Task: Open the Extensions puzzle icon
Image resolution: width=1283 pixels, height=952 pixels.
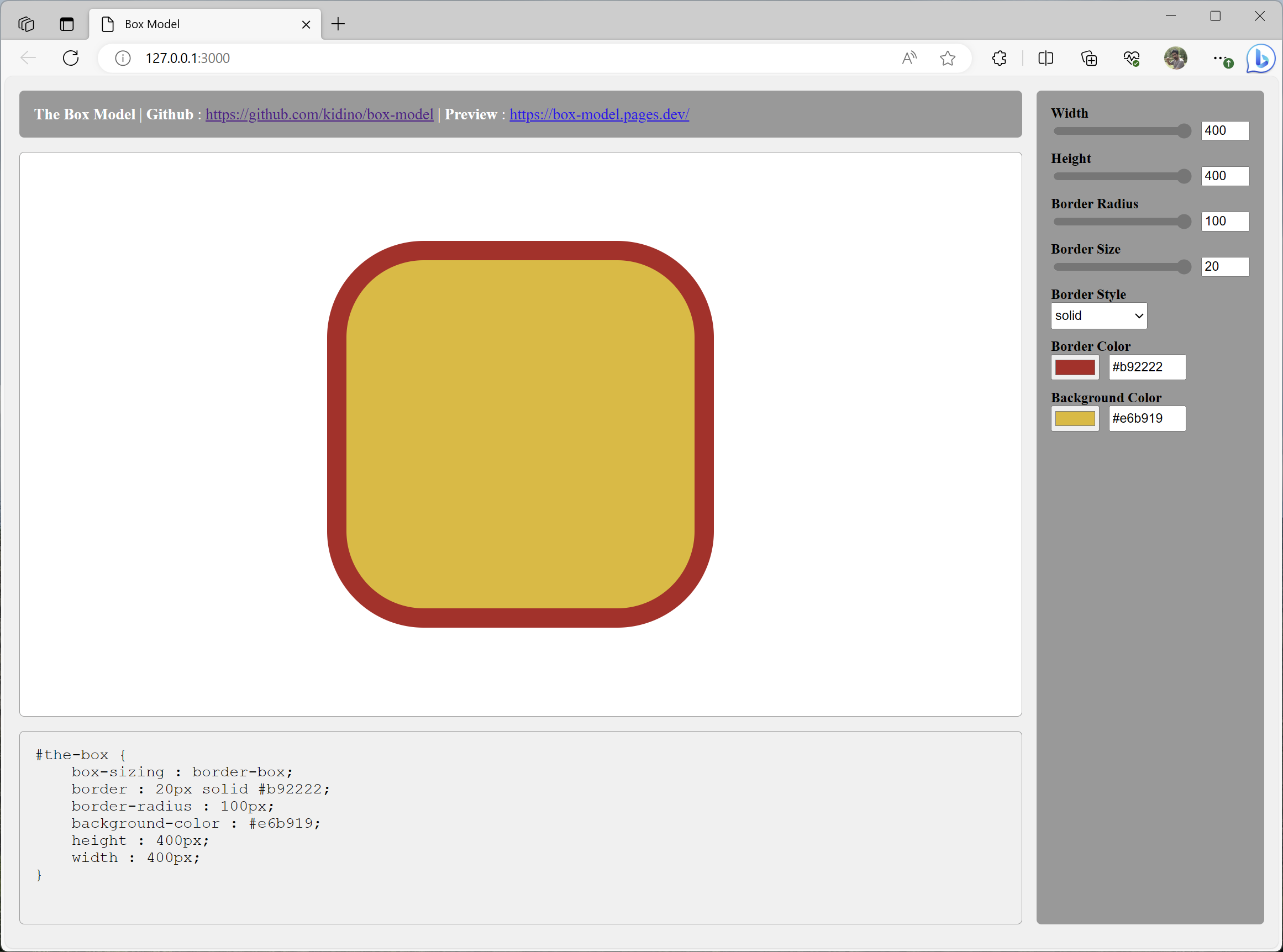Action: coord(1000,58)
